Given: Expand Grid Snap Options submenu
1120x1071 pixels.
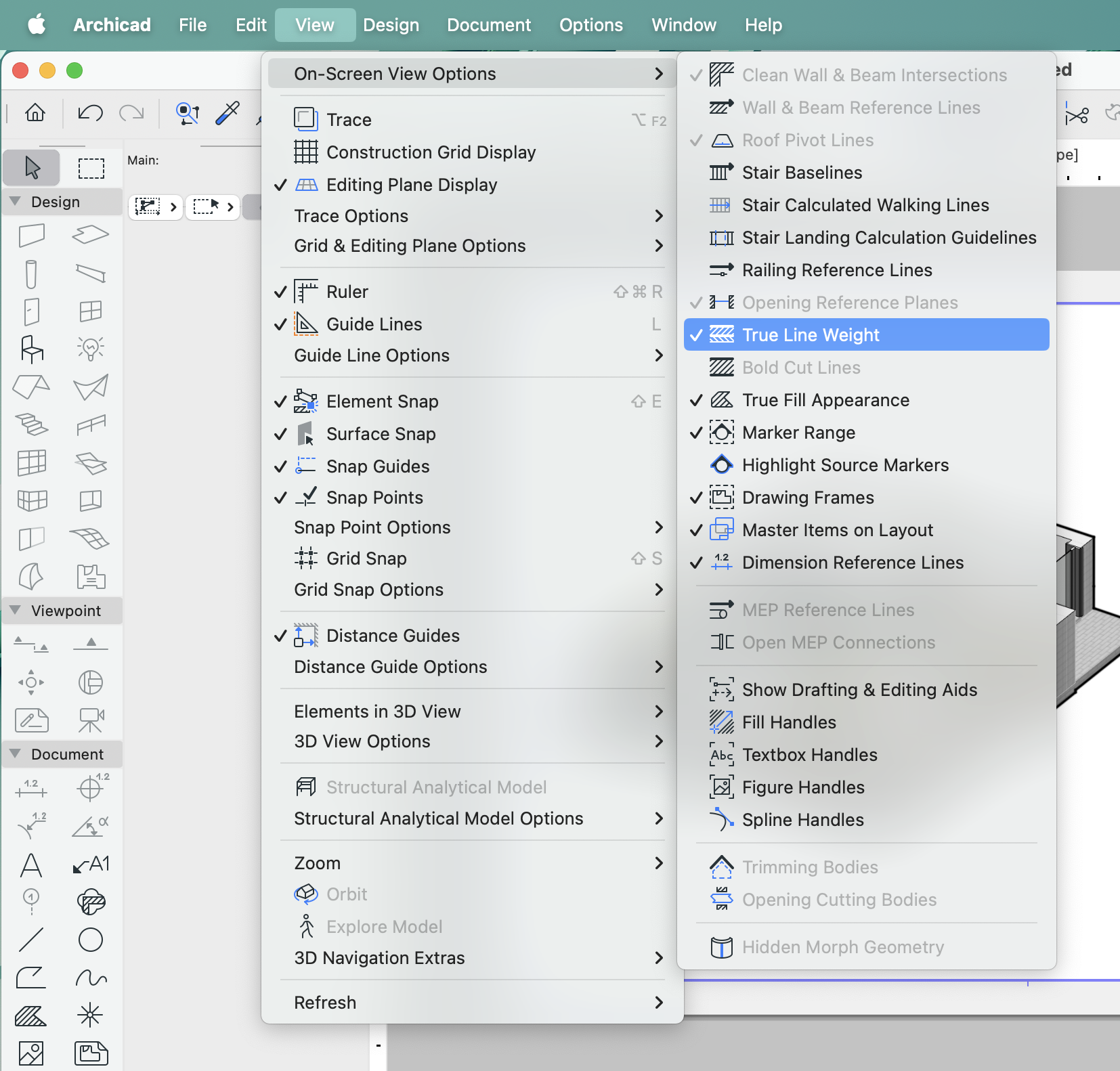Looking at the screenshot, I should tap(472, 590).
